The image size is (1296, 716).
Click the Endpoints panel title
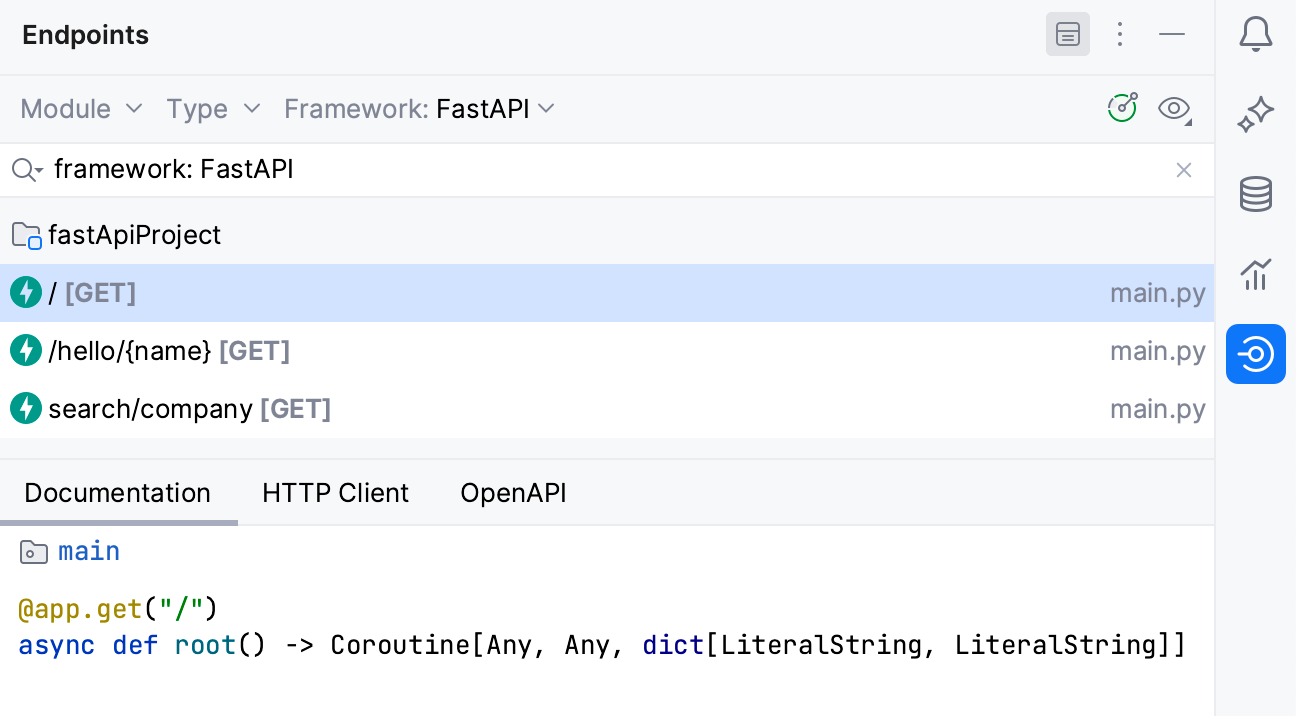click(86, 35)
